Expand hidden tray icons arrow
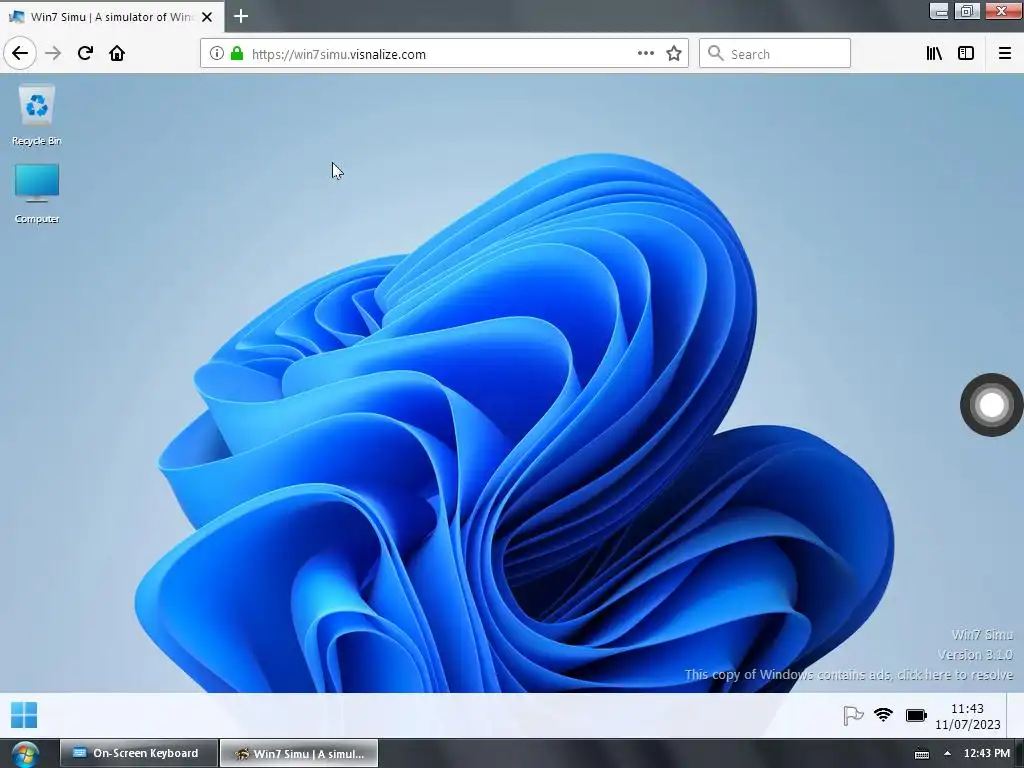 (x=947, y=753)
